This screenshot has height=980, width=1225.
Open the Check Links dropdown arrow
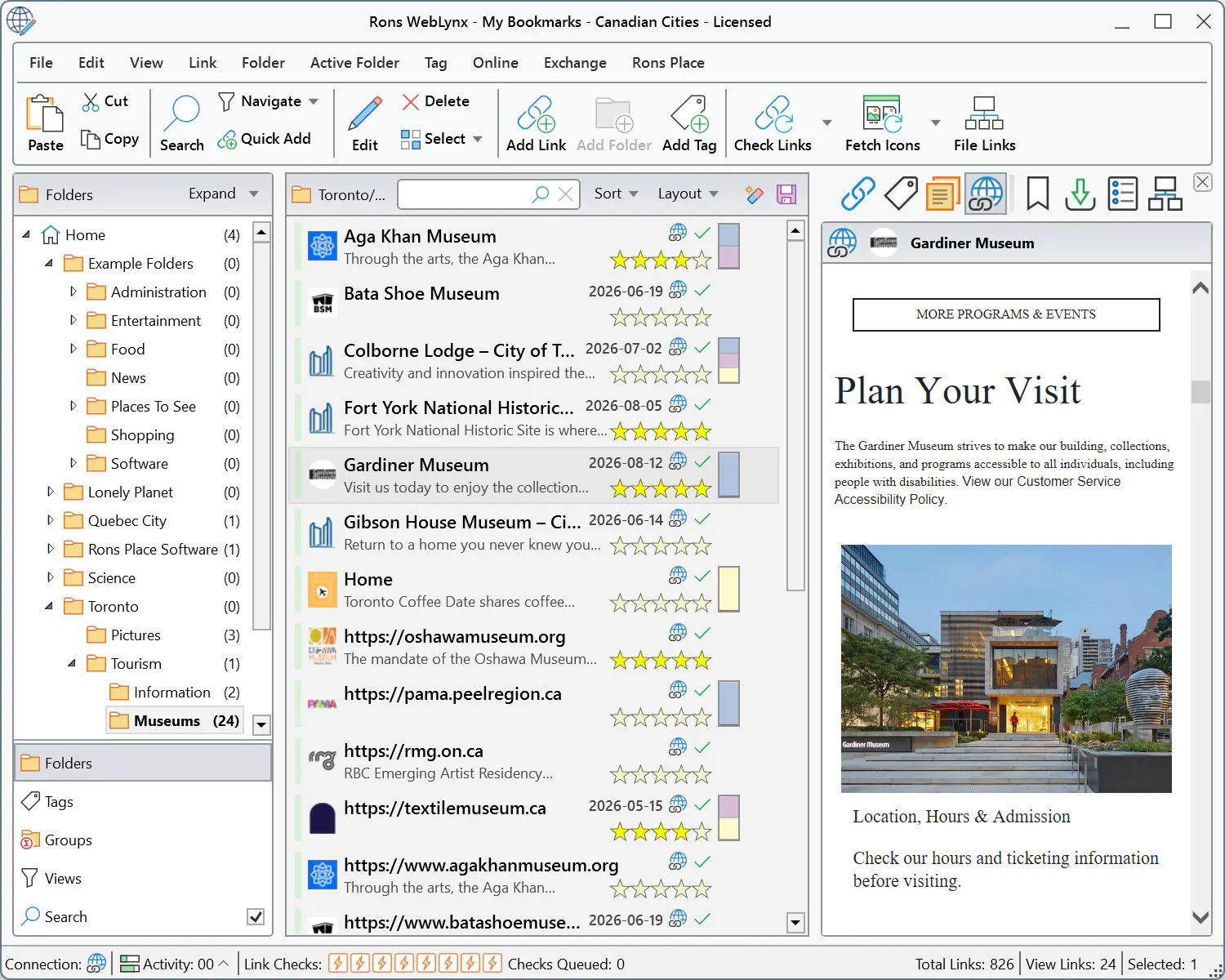[x=826, y=122]
